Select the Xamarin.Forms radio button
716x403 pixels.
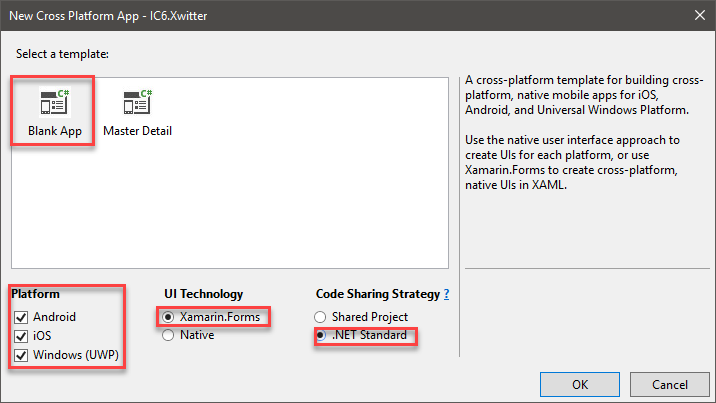(170, 317)
